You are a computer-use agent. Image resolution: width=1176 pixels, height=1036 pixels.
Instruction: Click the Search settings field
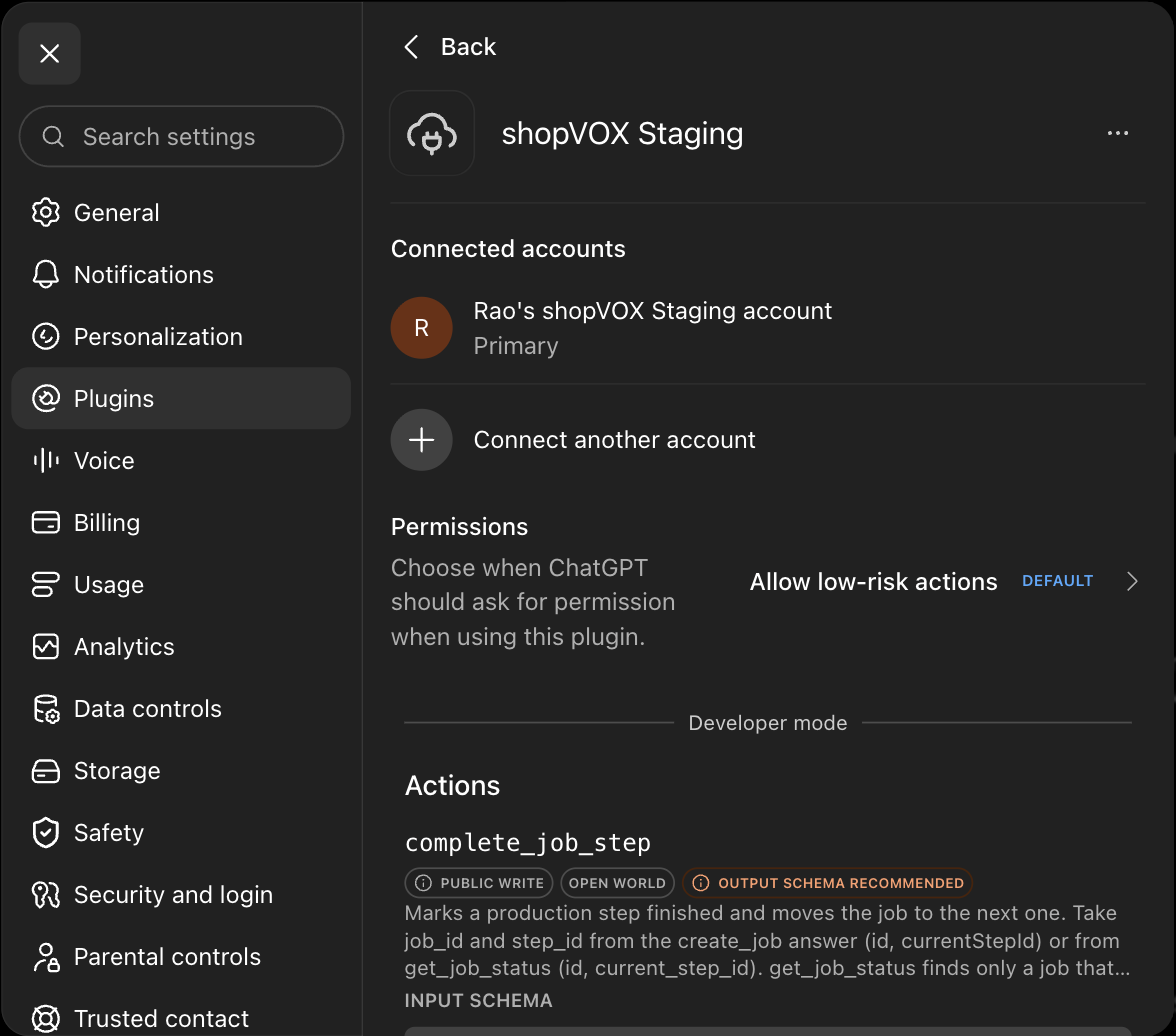pos(182,137)
